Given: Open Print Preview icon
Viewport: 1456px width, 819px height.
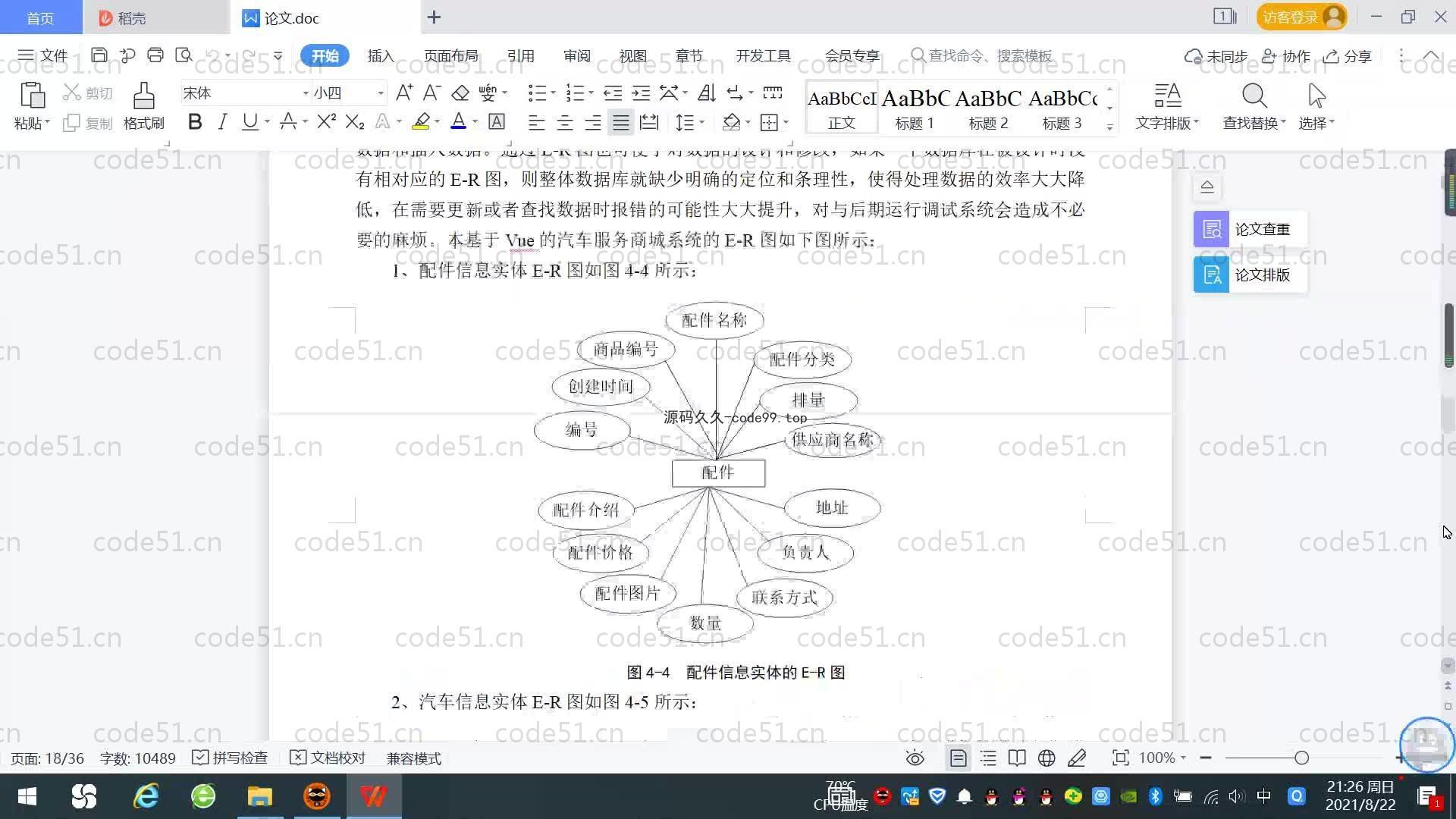Looking at the screenshot, I should [184, 55].
